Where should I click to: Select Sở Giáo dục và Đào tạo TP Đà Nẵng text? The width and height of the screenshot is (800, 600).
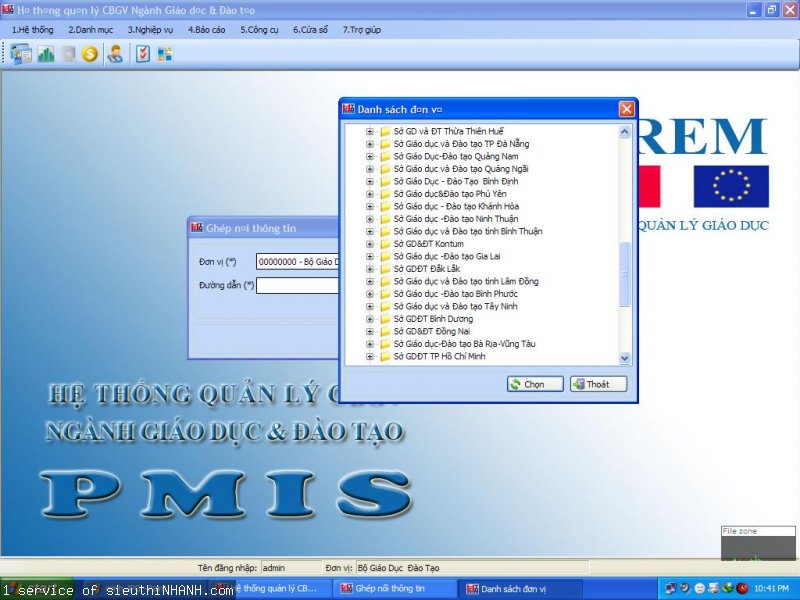[x=461, y=144]
